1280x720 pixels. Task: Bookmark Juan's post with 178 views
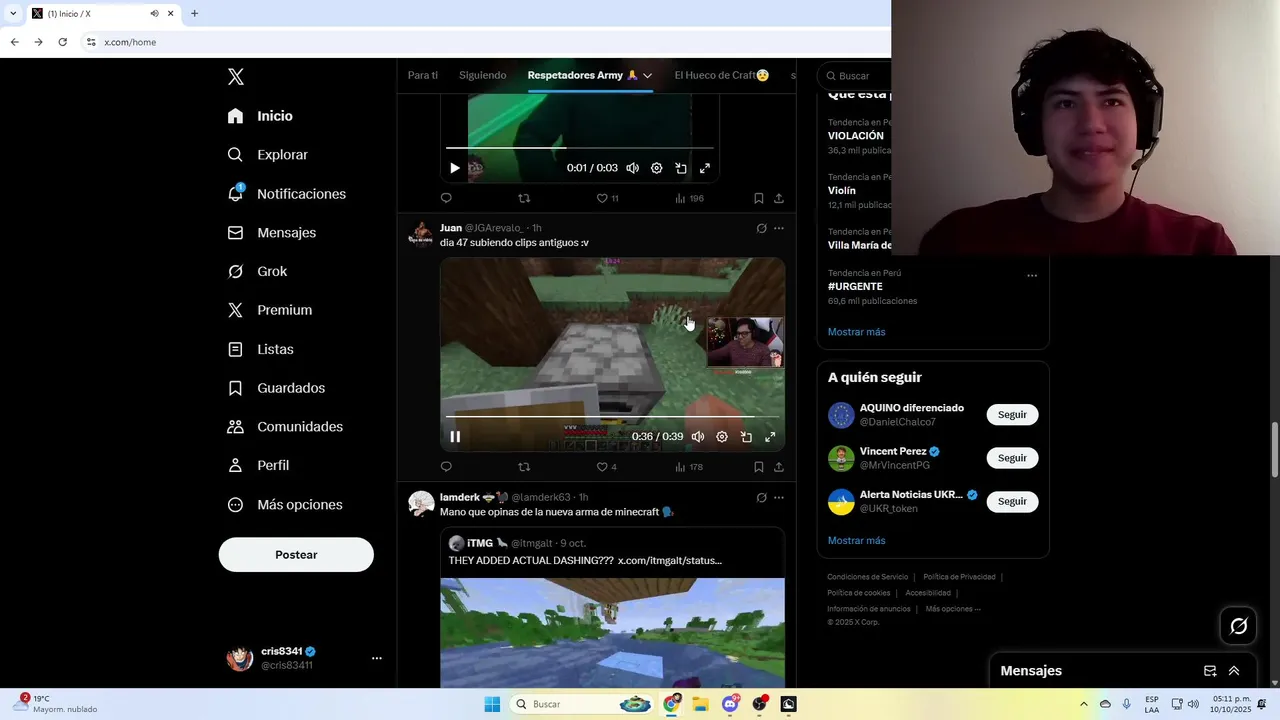click(x=759, y=467)
